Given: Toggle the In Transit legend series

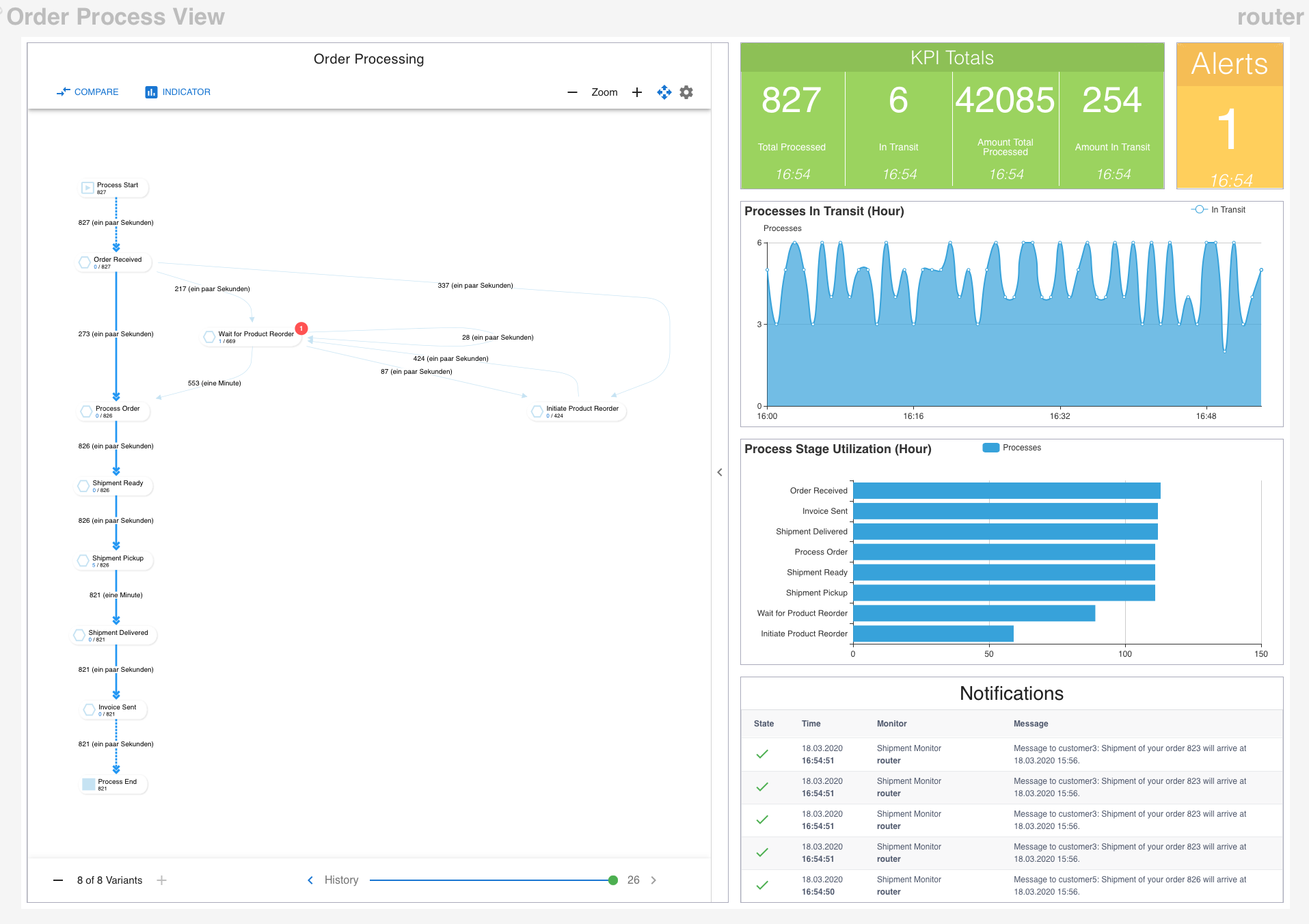Looking at the screenshot, I should (x=1219, y=210).
